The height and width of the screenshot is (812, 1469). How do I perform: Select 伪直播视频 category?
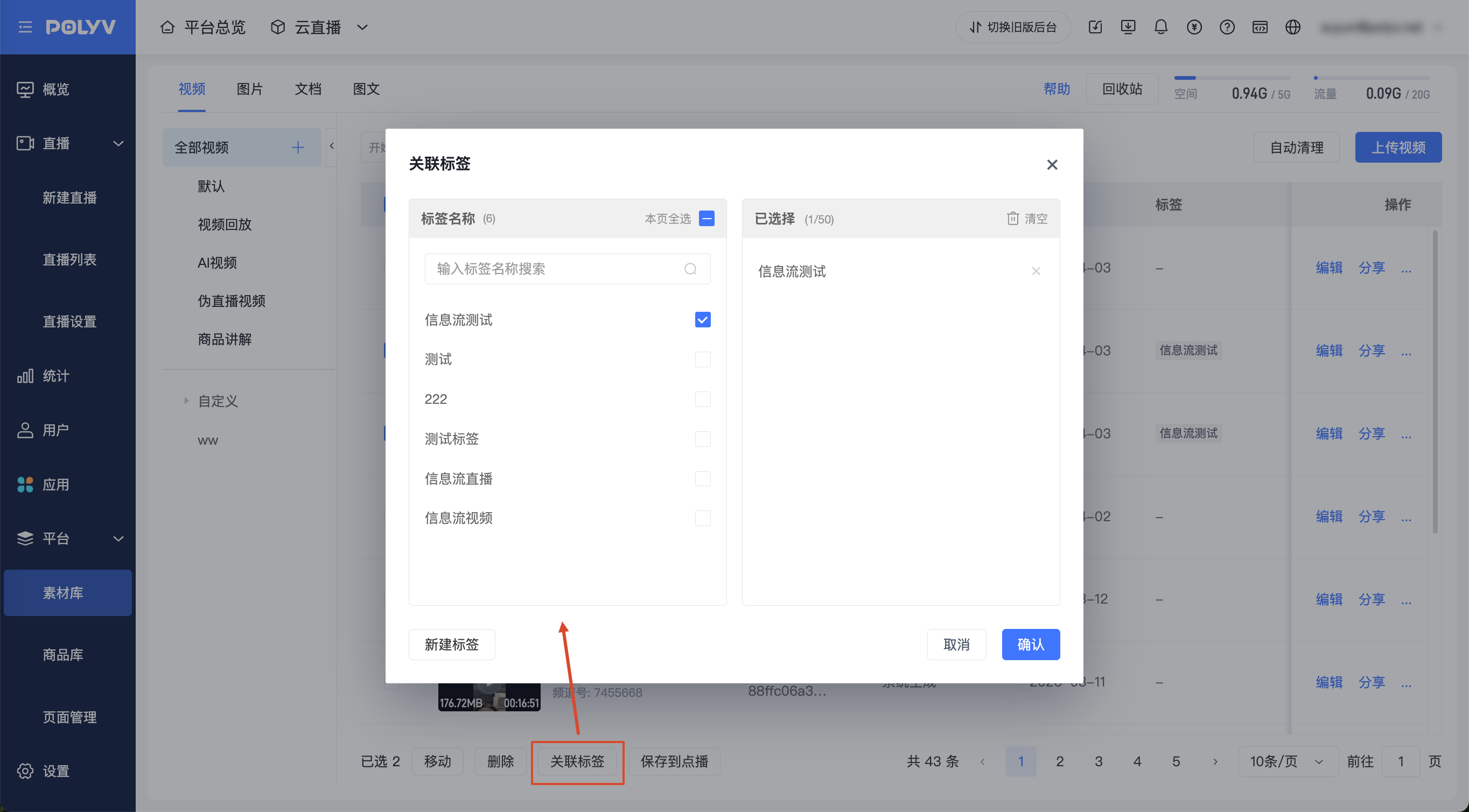tap(232, 301)
